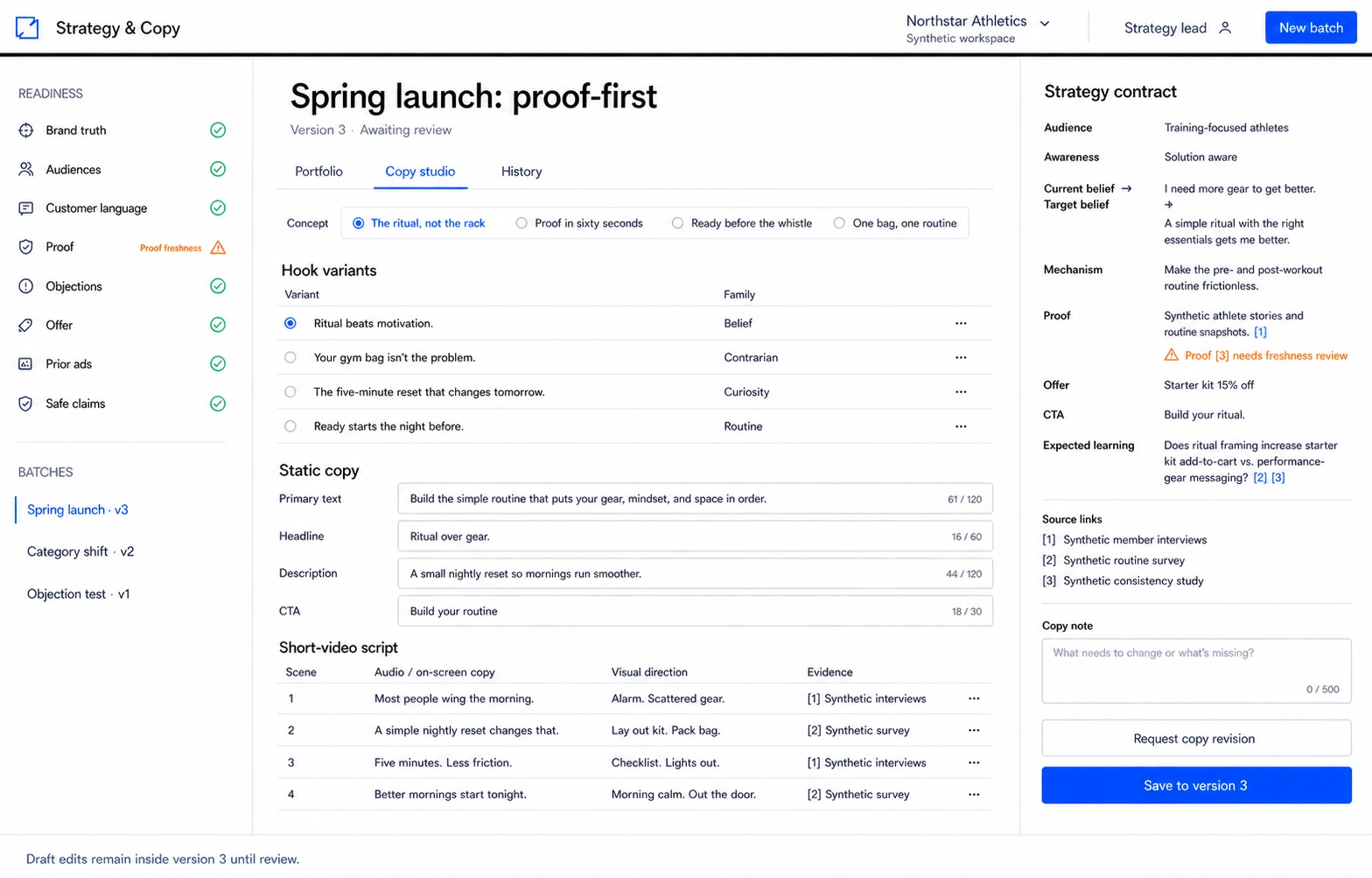Click the Copy note text area
This screenshot has width=1372, height=878.
[x=1196, y=671]
